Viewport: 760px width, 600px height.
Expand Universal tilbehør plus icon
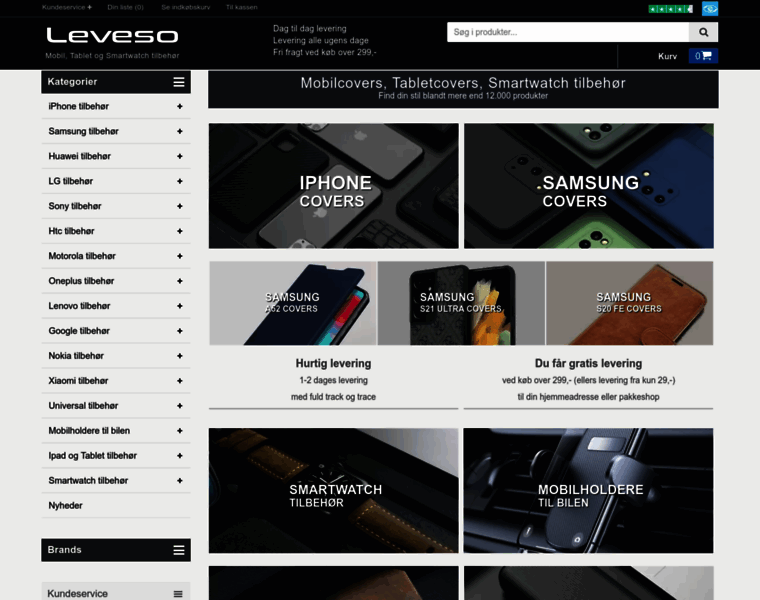180,406
